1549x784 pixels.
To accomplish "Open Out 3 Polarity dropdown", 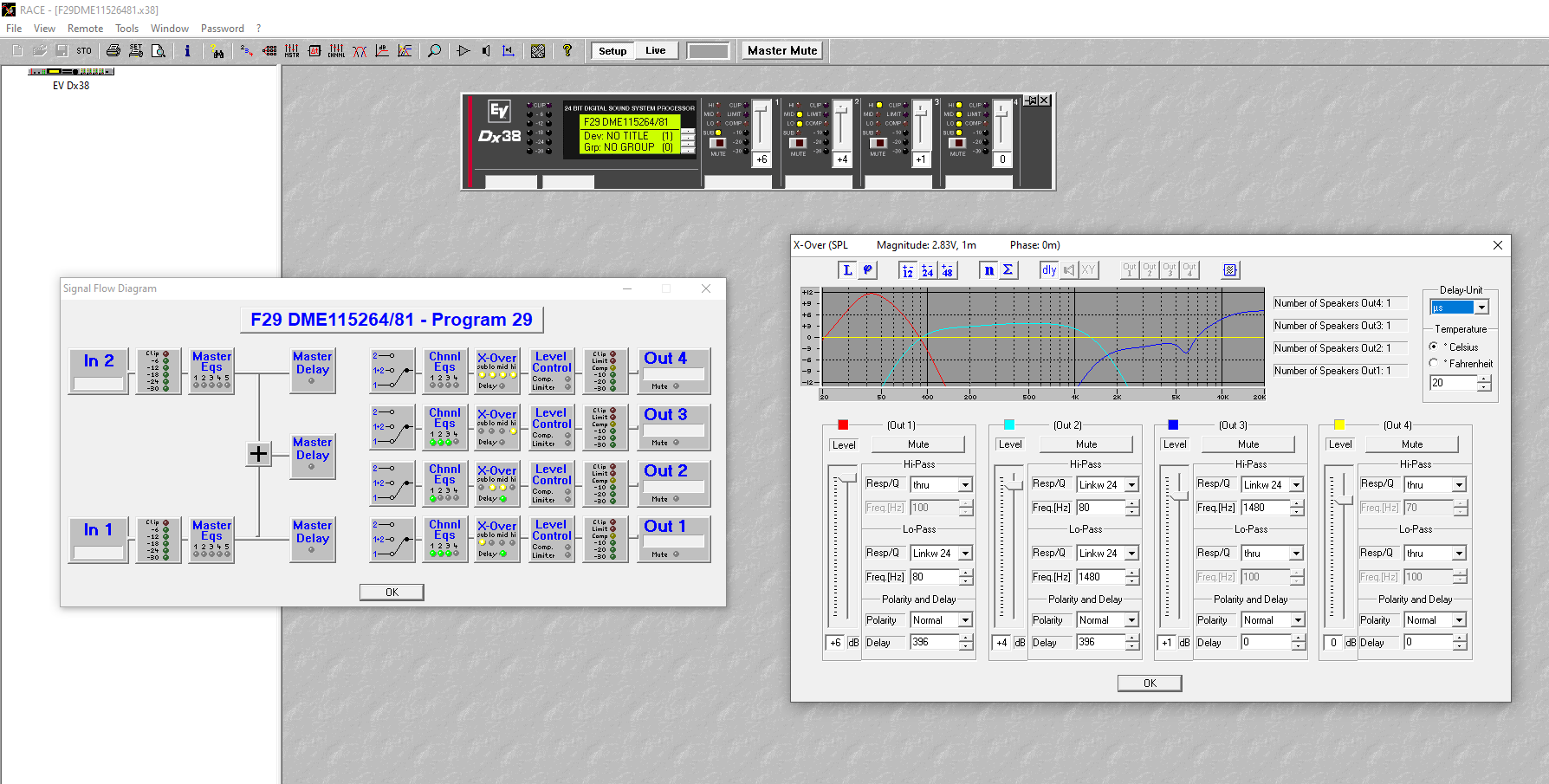I will pos(1297,620).
